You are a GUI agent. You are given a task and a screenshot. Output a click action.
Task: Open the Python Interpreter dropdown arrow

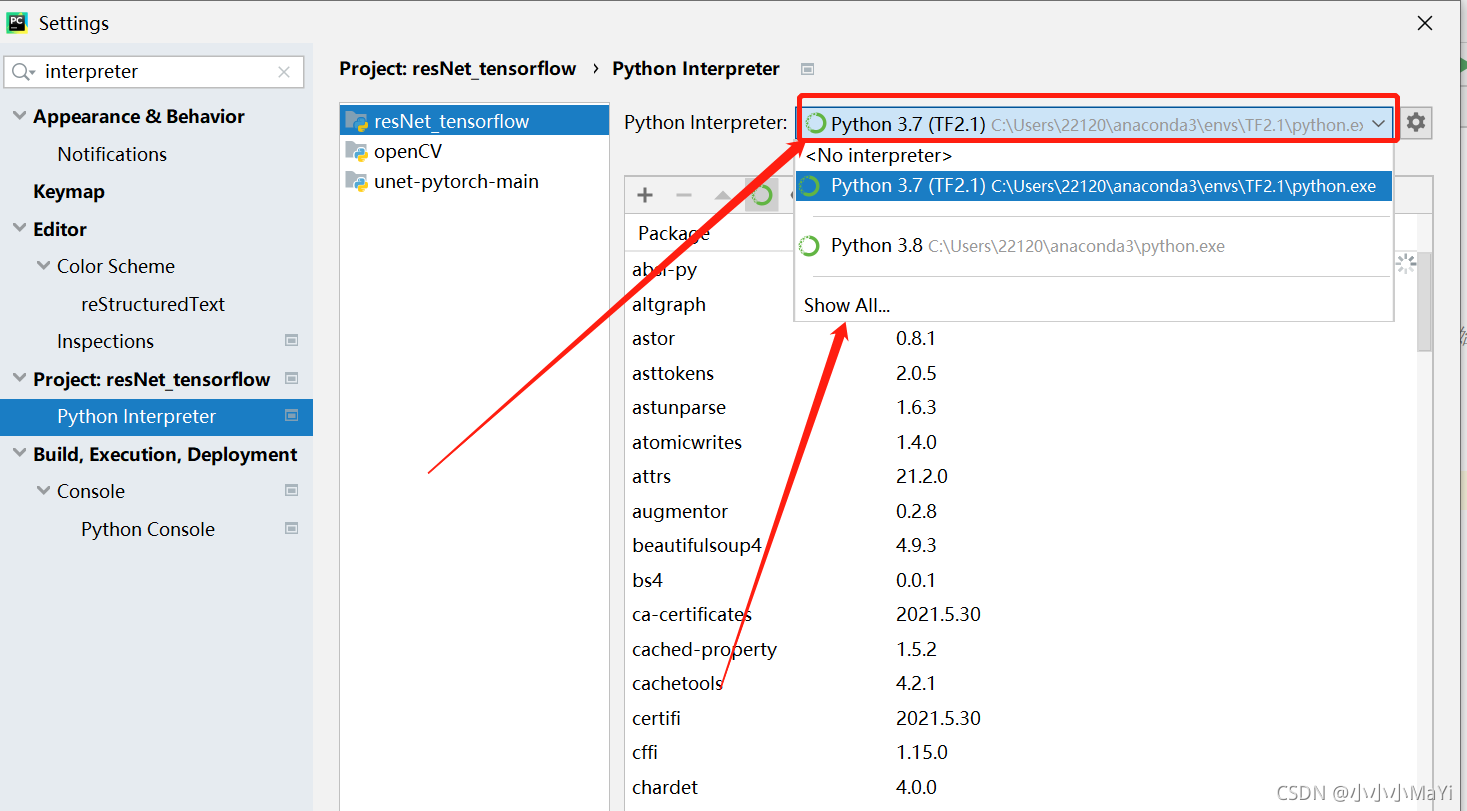click(x=1379, y=124)
